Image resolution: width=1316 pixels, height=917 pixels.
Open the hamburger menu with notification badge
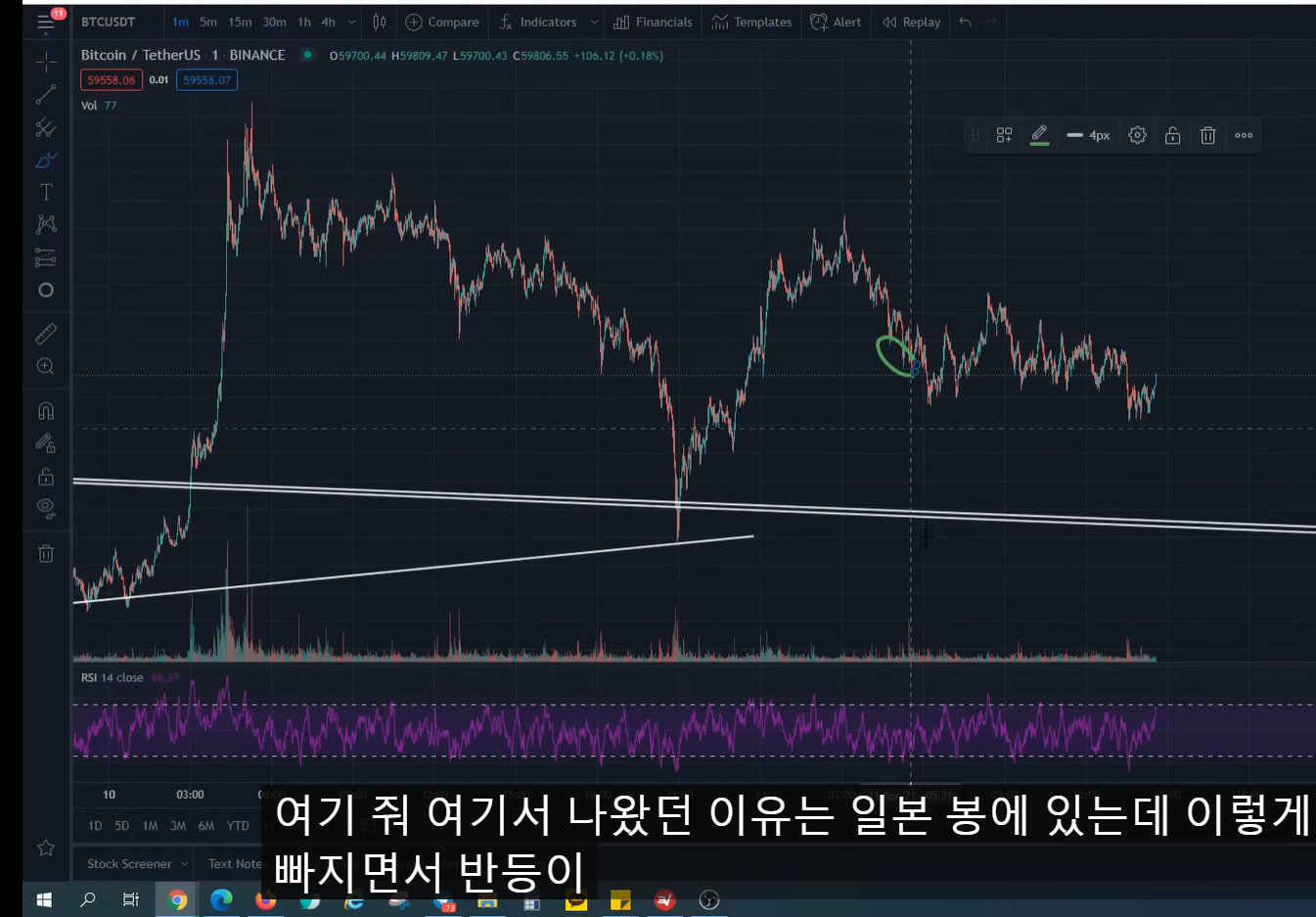[46, 22]
